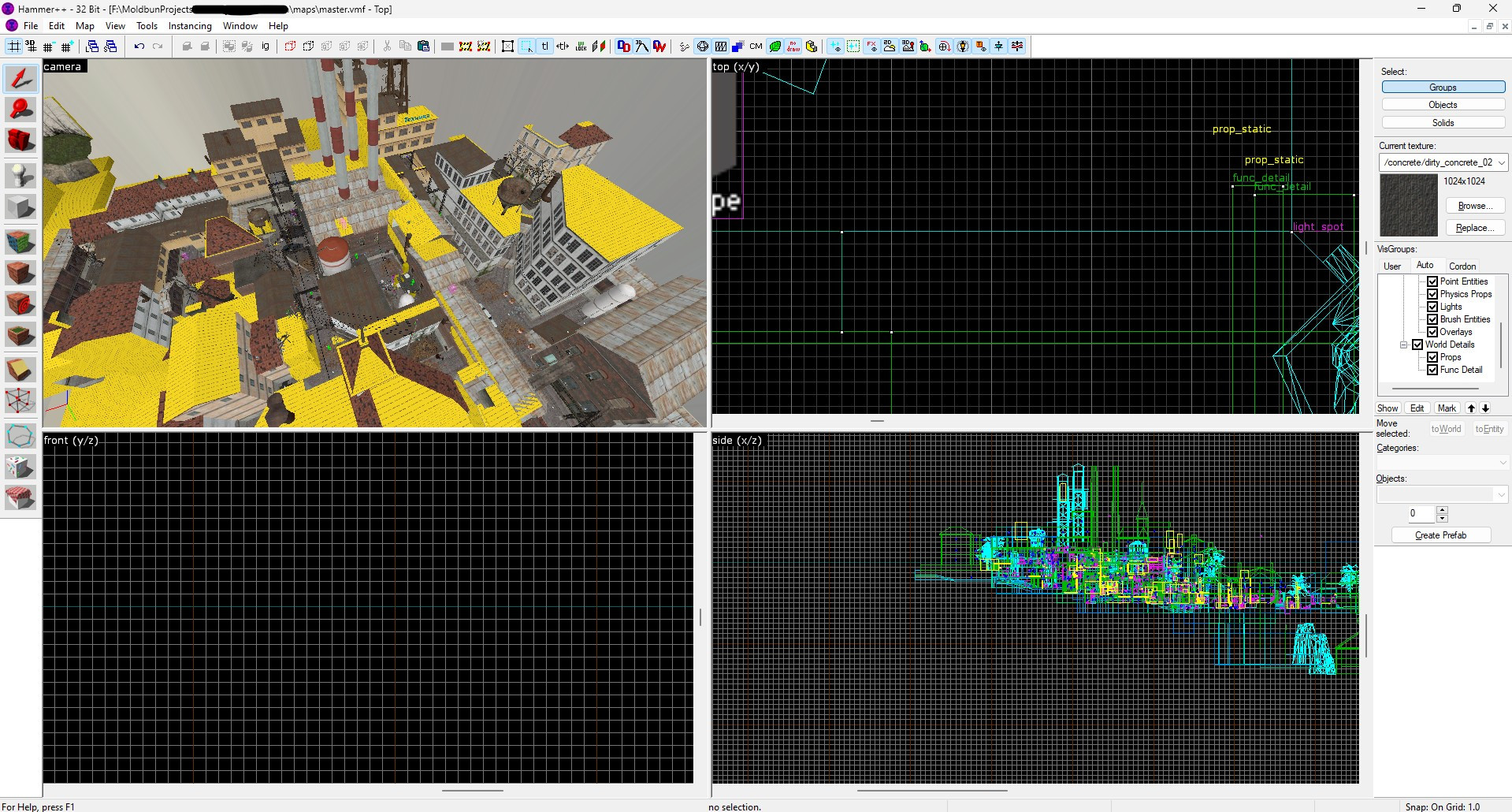
Task: Select the Entity tool
Action: [x=20, y=175]
